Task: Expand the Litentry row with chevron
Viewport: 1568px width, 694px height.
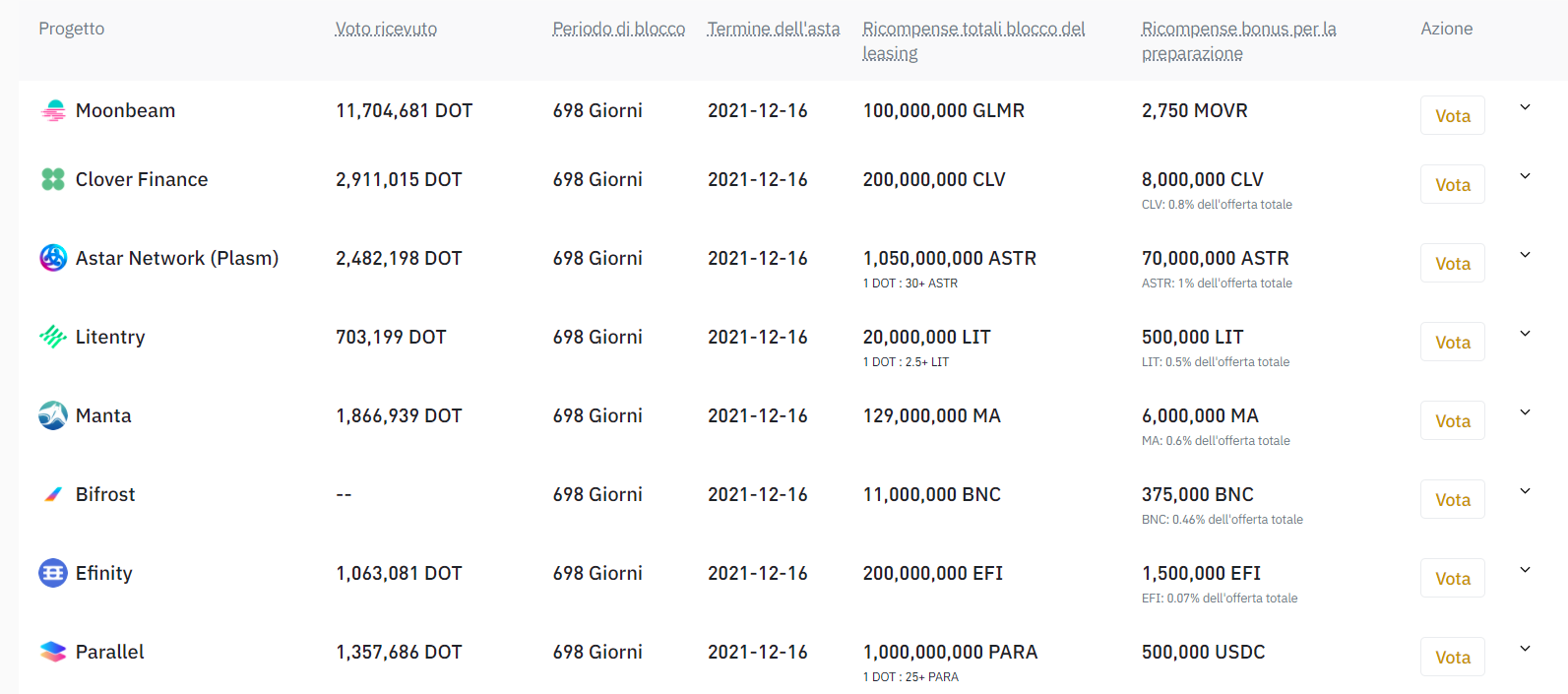Action: (1525, 334)
